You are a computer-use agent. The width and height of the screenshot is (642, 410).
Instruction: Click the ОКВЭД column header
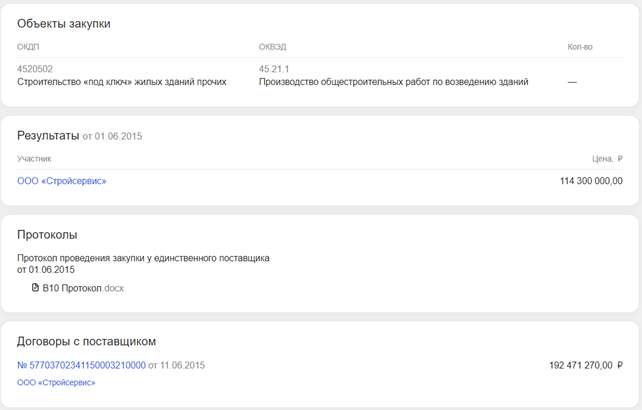point(272,47)
